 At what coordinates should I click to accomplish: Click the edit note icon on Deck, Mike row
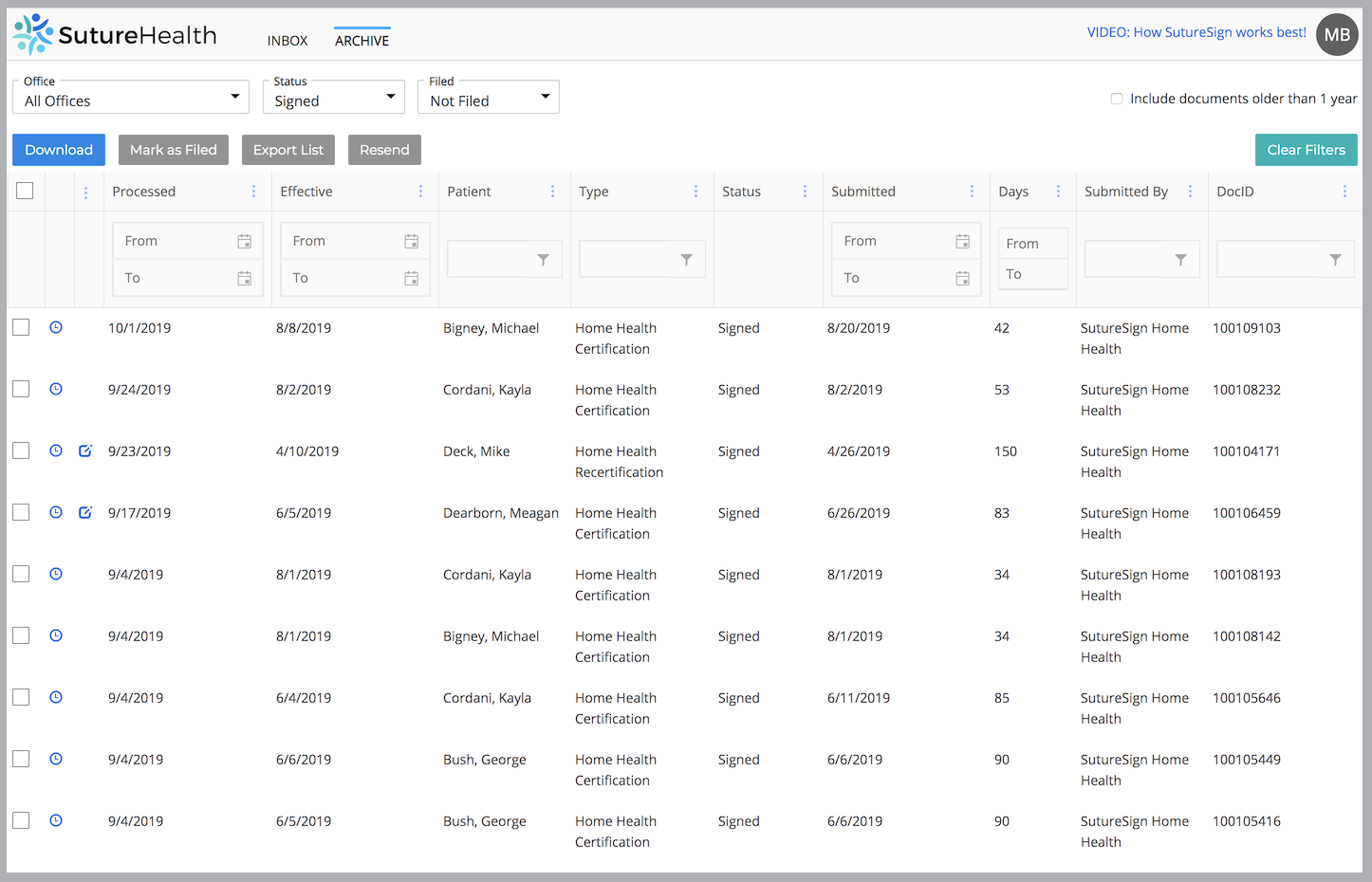[85, 450]
